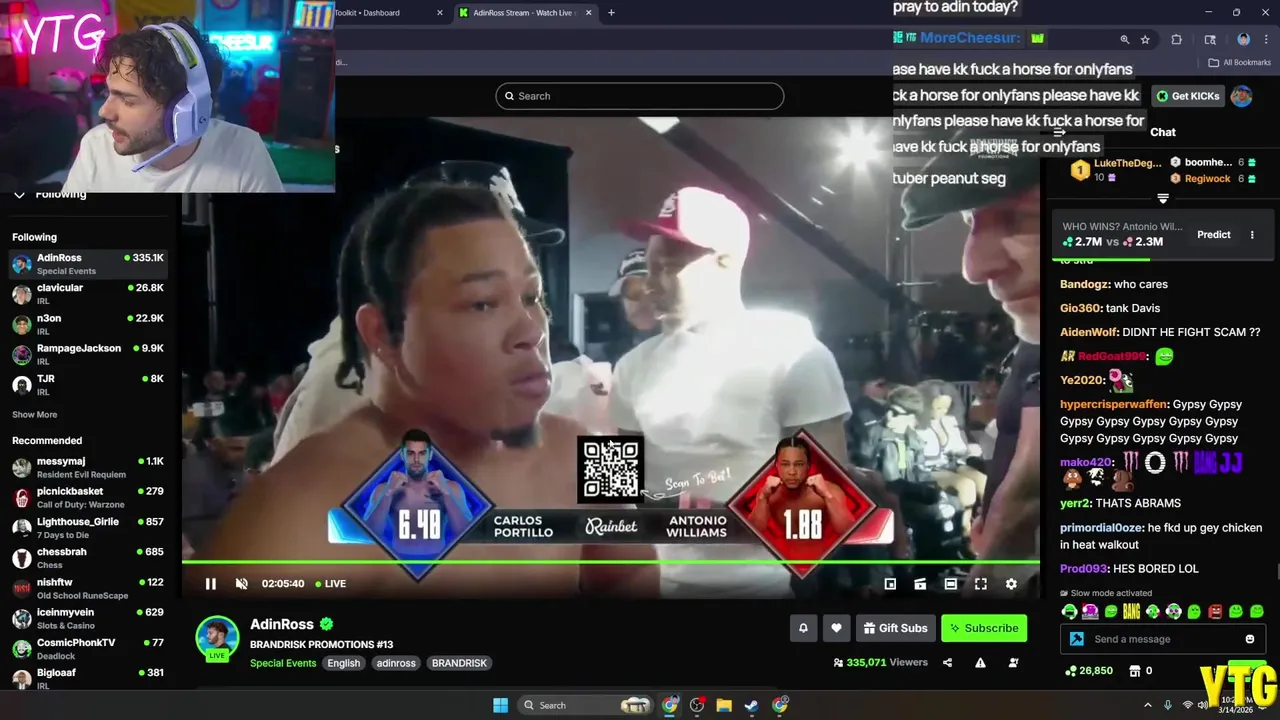Open the mini player icon in video controls
Viewport: 1280px width, 720px height.
point(890,584)
